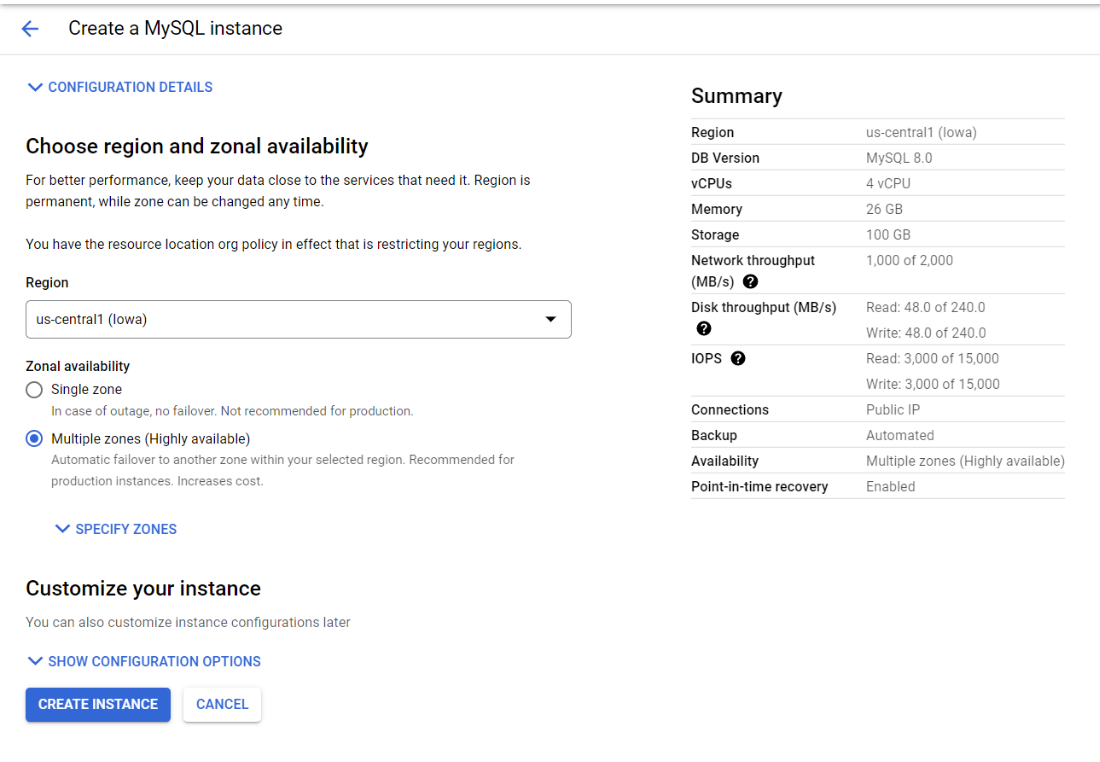Expand SHOW CONFIGURATION OPTIONS
Viewport: 1100px width, 762px height.
(x=154, y=661)
